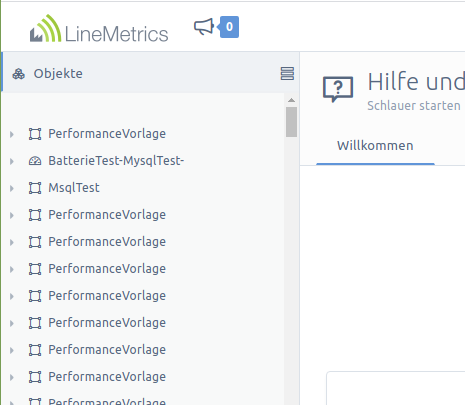Viewport: 465px width, 405px height.
Task: Switch to the Willkommen tab
Action: click(375, 146)
